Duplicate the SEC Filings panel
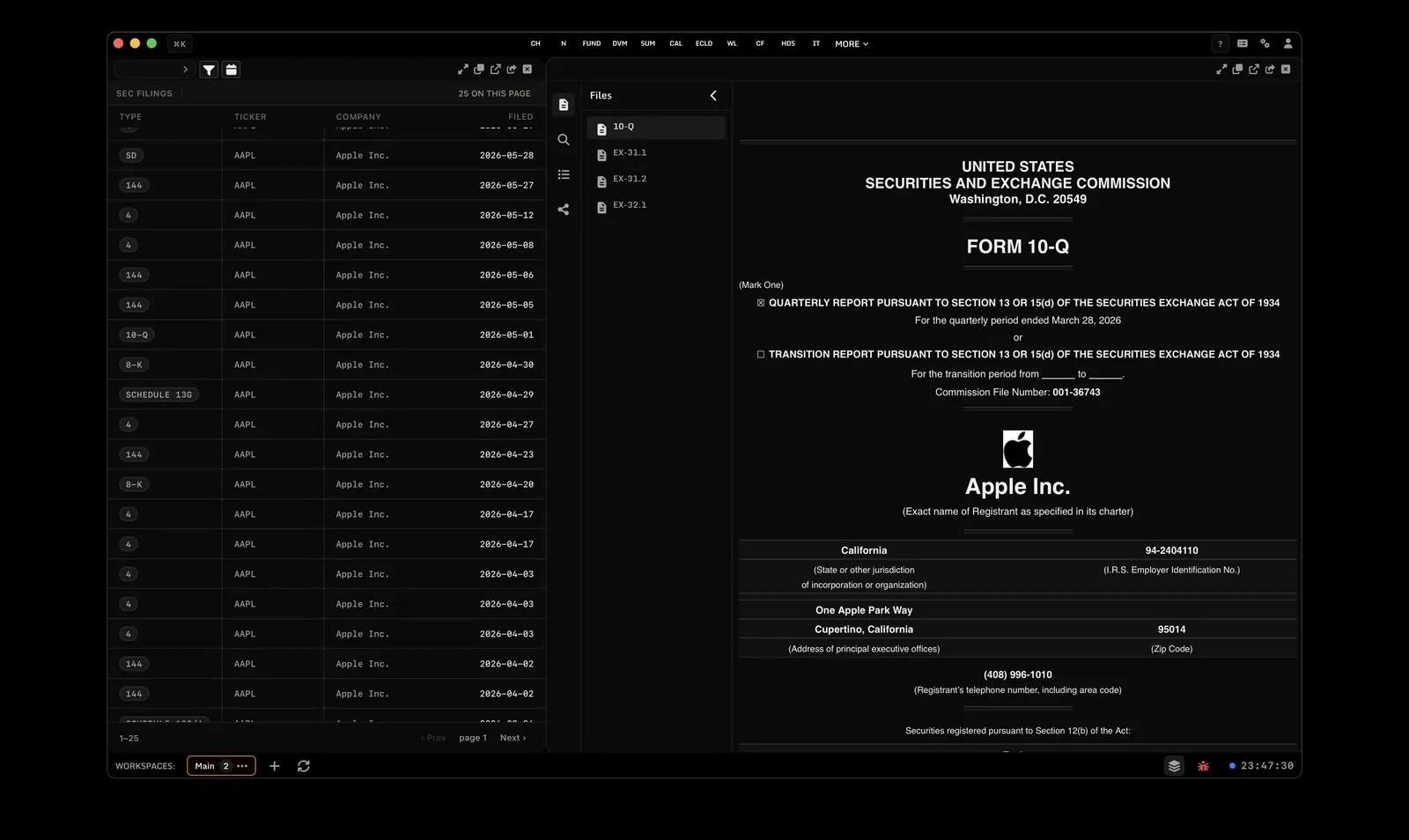 [x=479, y=70]
